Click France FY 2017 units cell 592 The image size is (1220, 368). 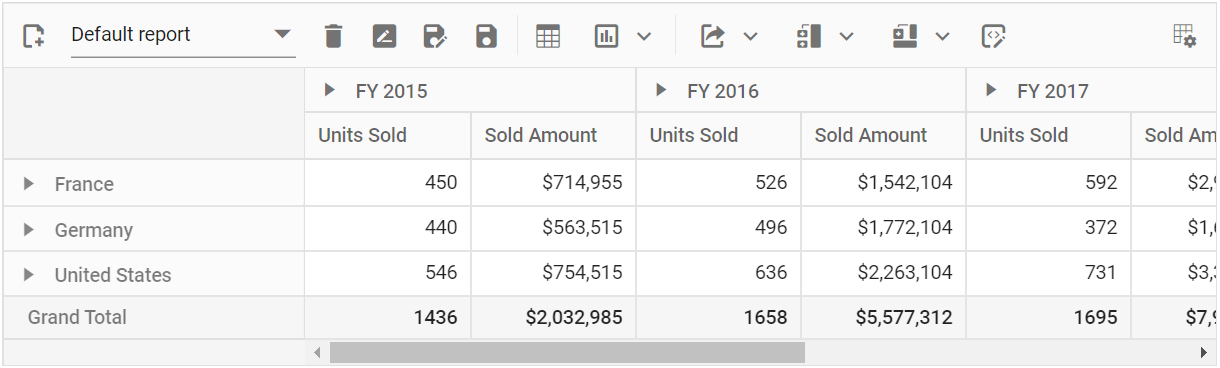(1048, 183)
